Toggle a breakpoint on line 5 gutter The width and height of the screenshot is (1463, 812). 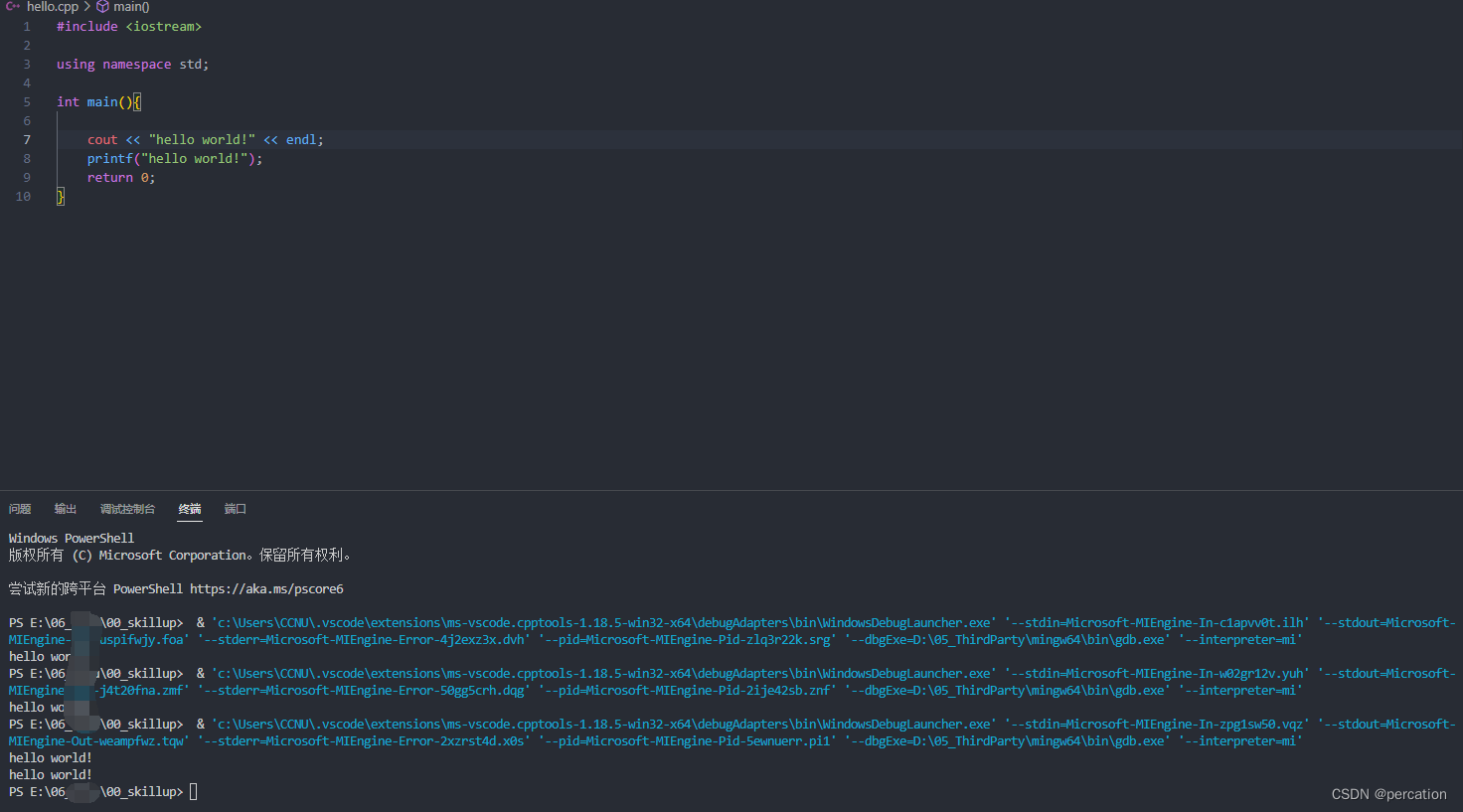coord(10,101)
